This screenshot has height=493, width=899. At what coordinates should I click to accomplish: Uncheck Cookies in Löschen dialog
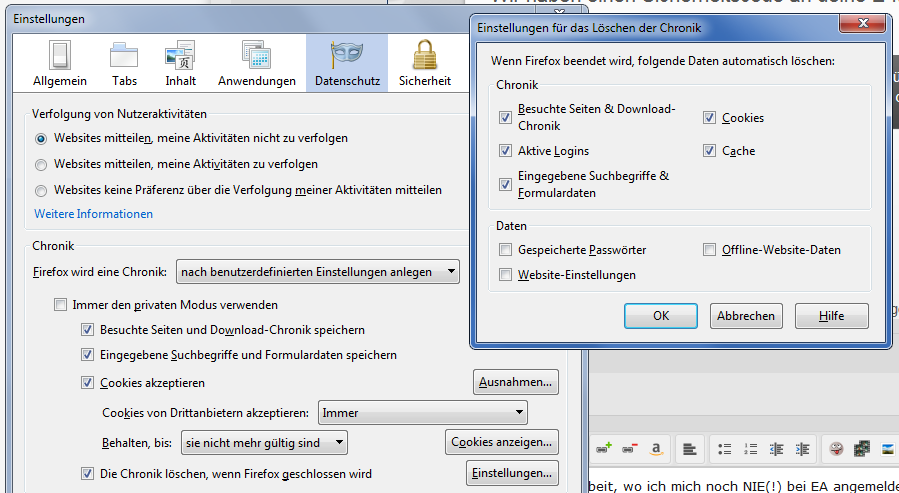click(x=709, y=118)
